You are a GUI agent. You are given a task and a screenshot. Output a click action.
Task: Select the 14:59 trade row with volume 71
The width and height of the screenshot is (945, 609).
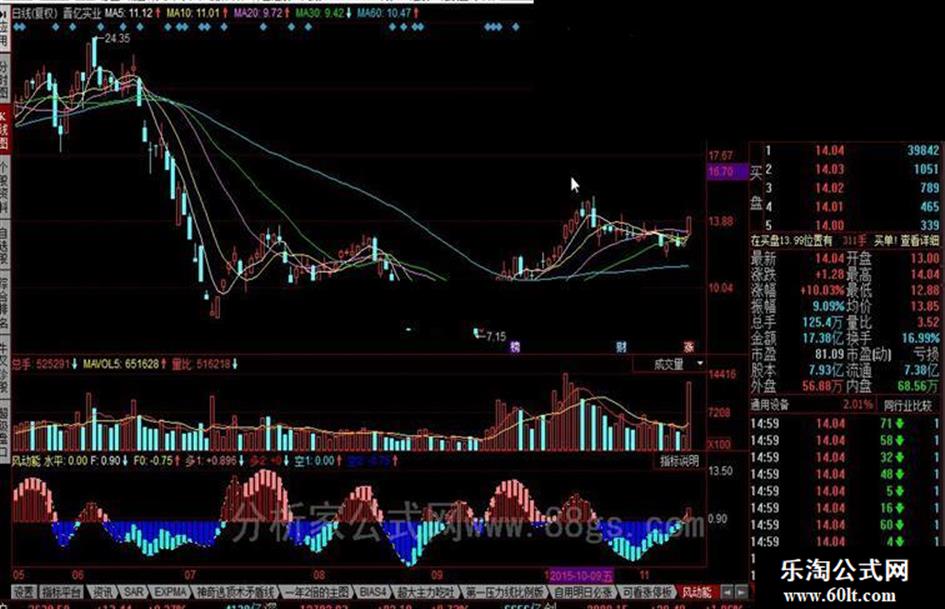point(846,423)
